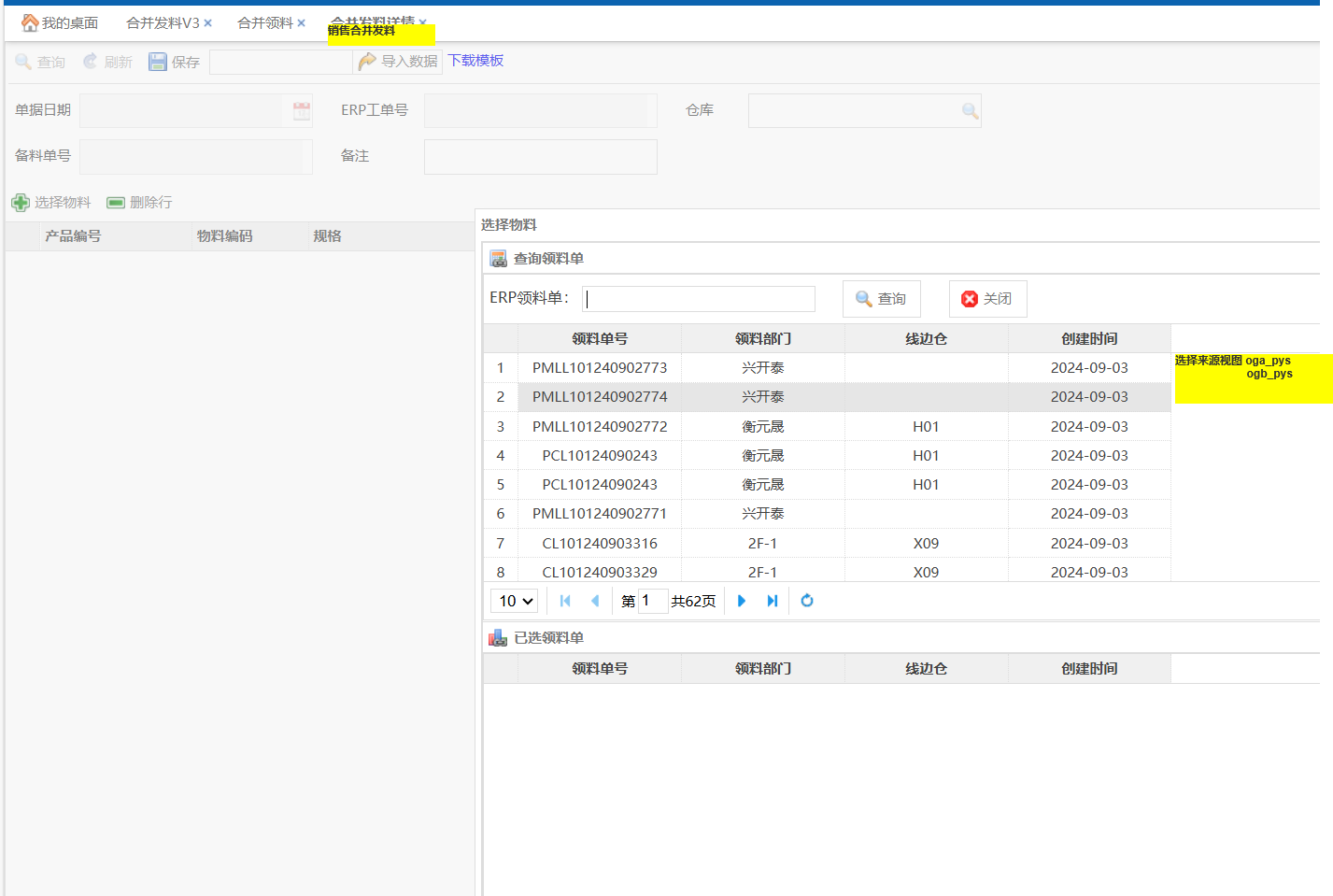1333x896 pixels.
Task: Click the pagination refresh icon
Action: pos(807,601)
